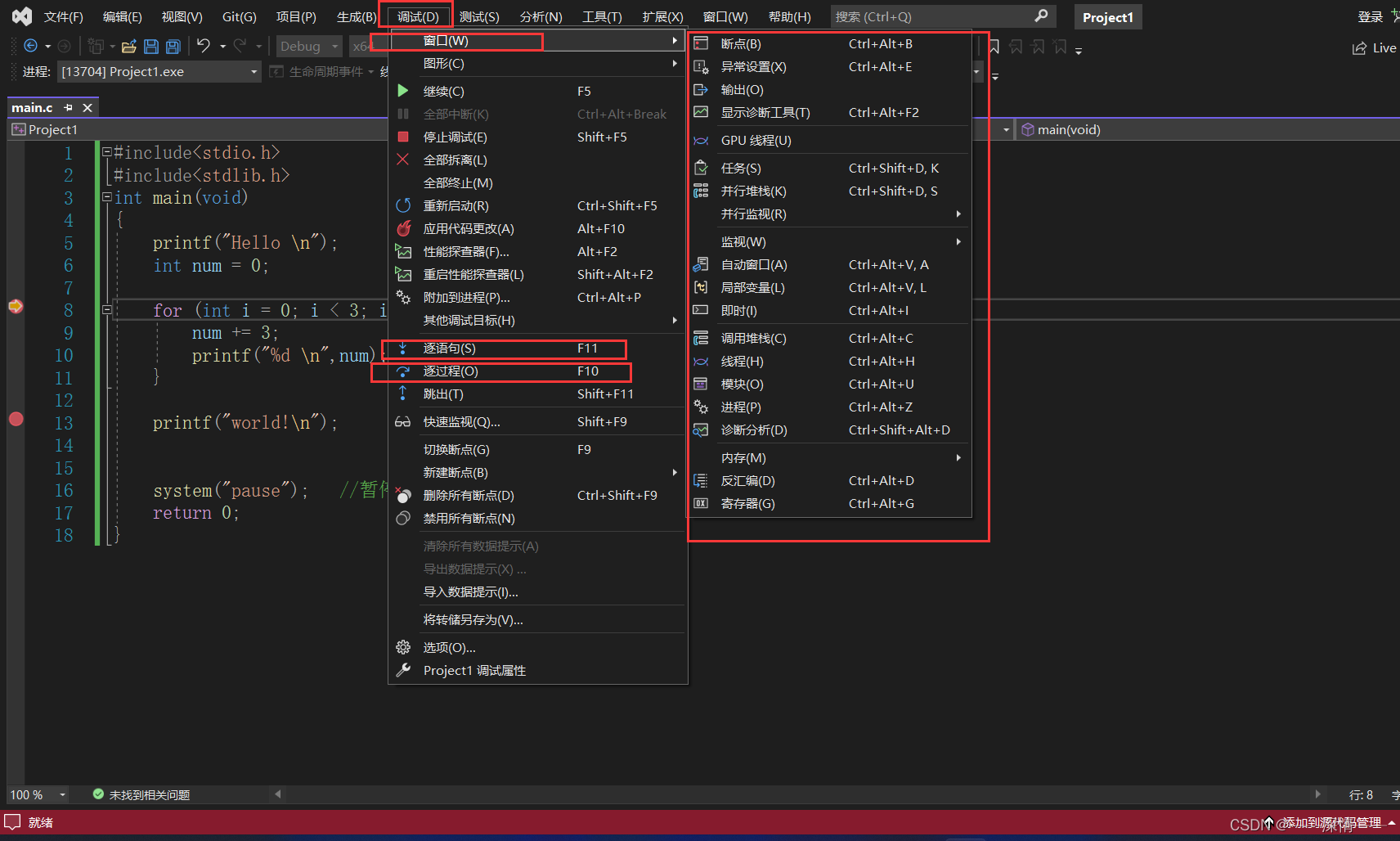Open Modules (模块) window

830,385
